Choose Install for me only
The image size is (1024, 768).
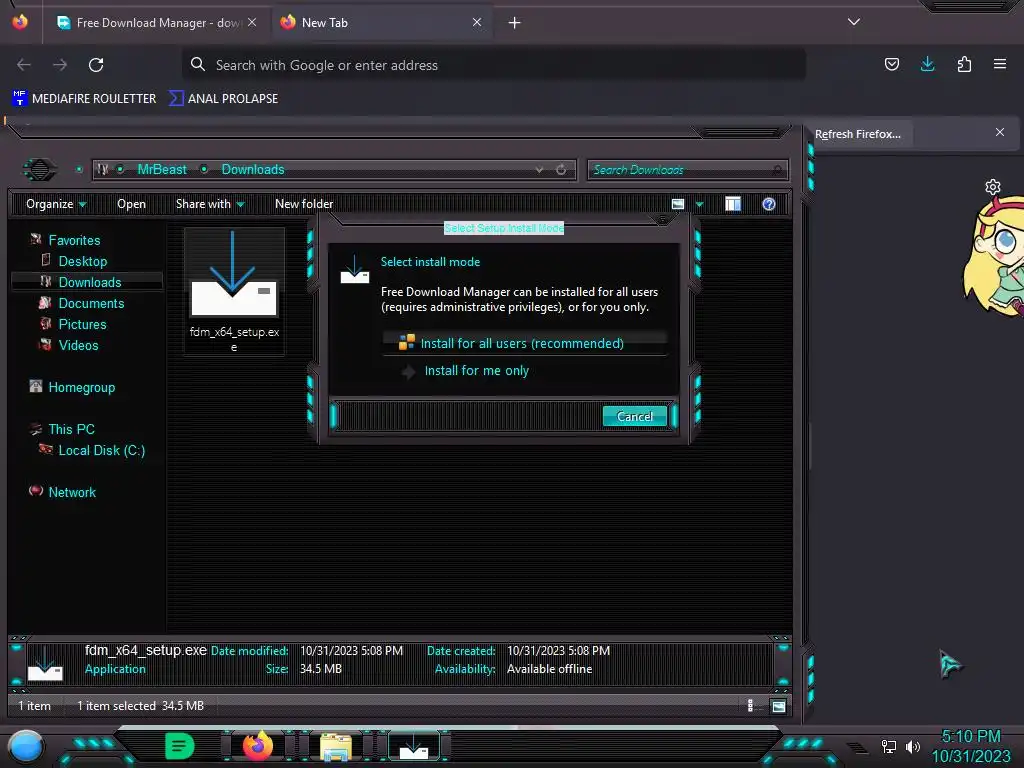477,371
